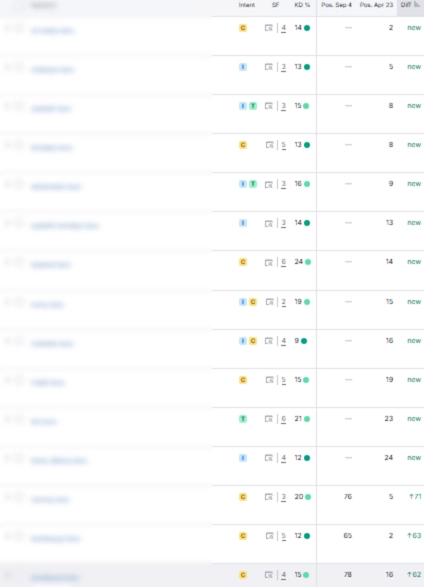
Task: Open SERP snapshot icon in KD 24 row
Action: 269,262
